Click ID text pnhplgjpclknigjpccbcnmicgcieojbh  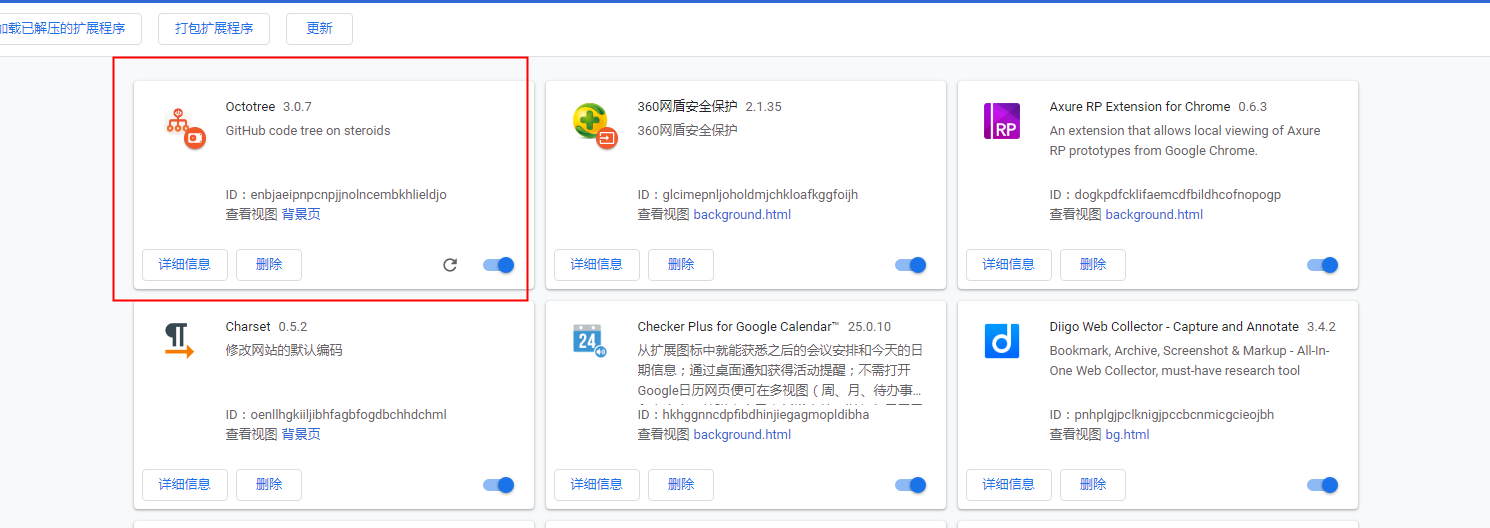pos(1175,414)
